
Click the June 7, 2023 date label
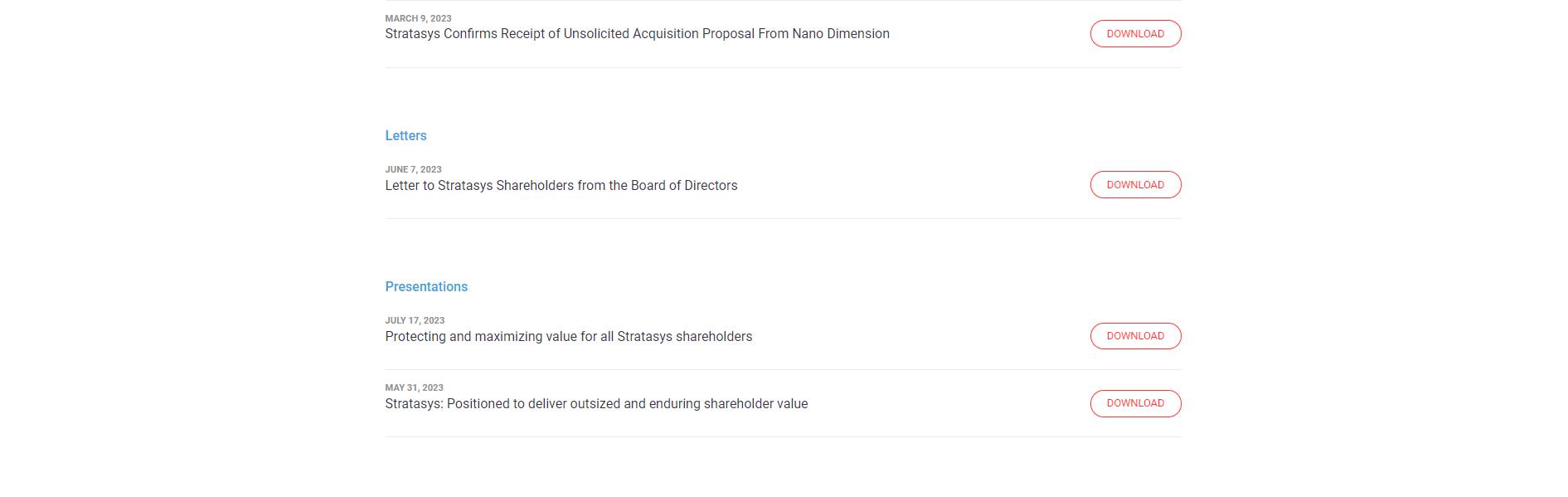pyautogui.click(x=413, y=169)
